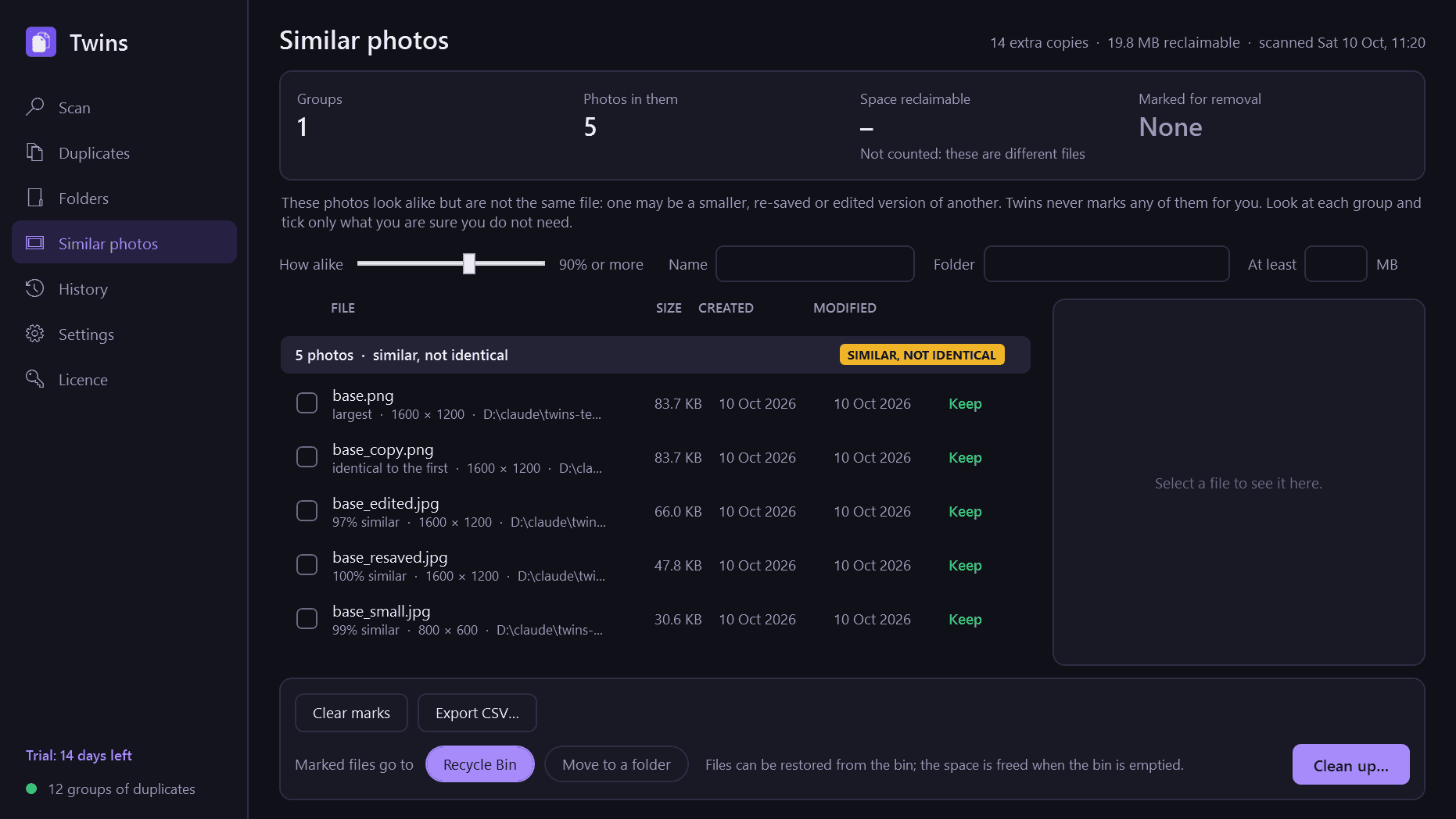Switch destination to Move to a folder

616,764
